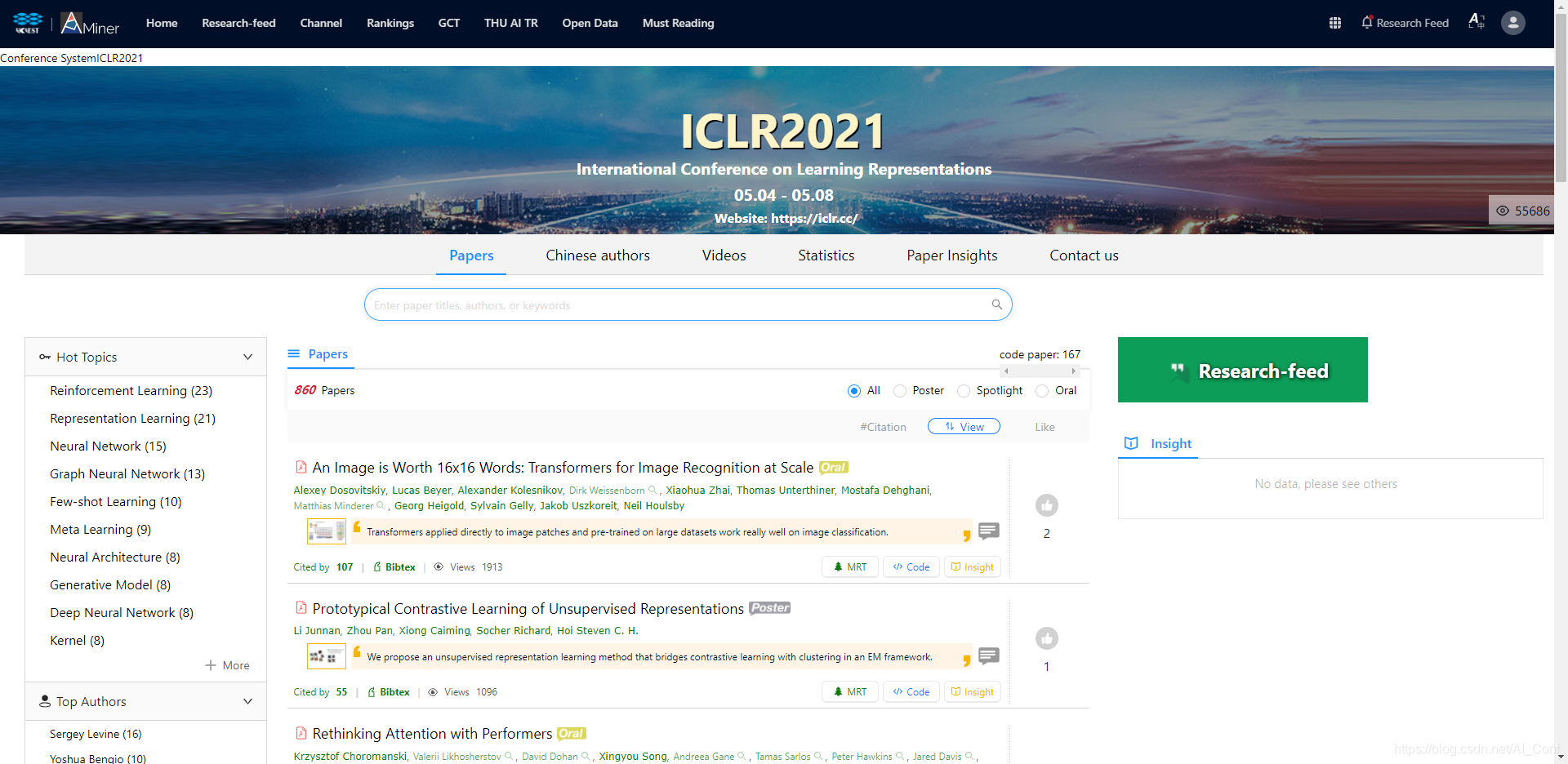Open the Paper Insights tab
This screenshot has height=764, width=1568.
coord(951,255)
